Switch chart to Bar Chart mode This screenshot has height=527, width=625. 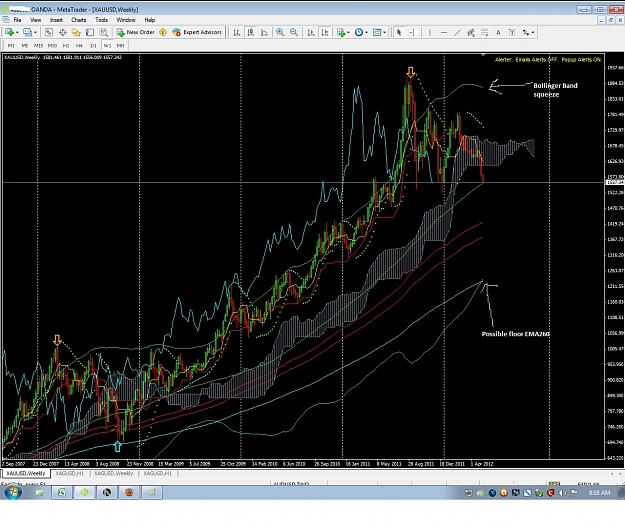point(237,32)
